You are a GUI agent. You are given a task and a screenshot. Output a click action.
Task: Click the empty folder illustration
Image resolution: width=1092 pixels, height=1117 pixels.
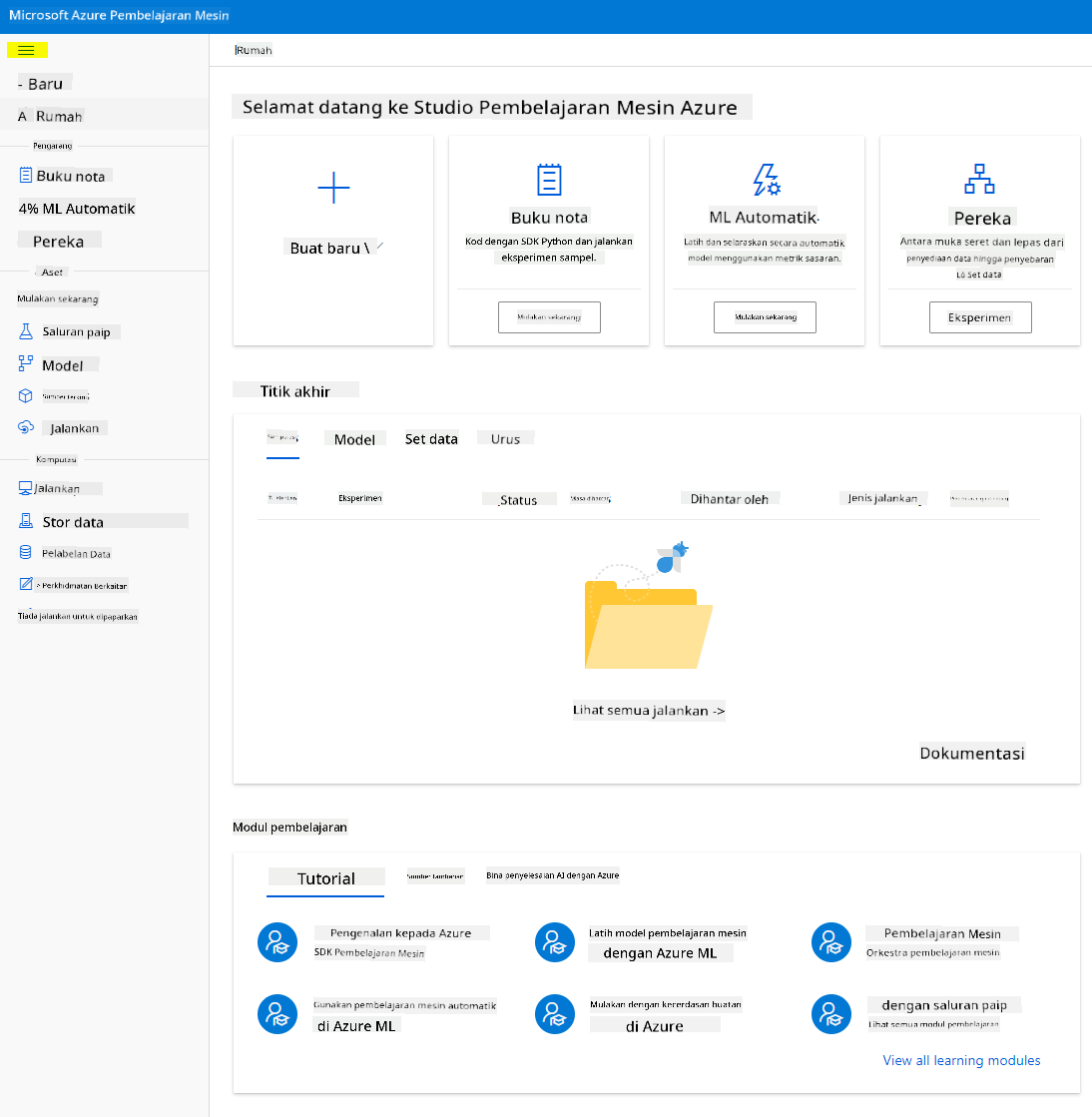tap(648, 606)
